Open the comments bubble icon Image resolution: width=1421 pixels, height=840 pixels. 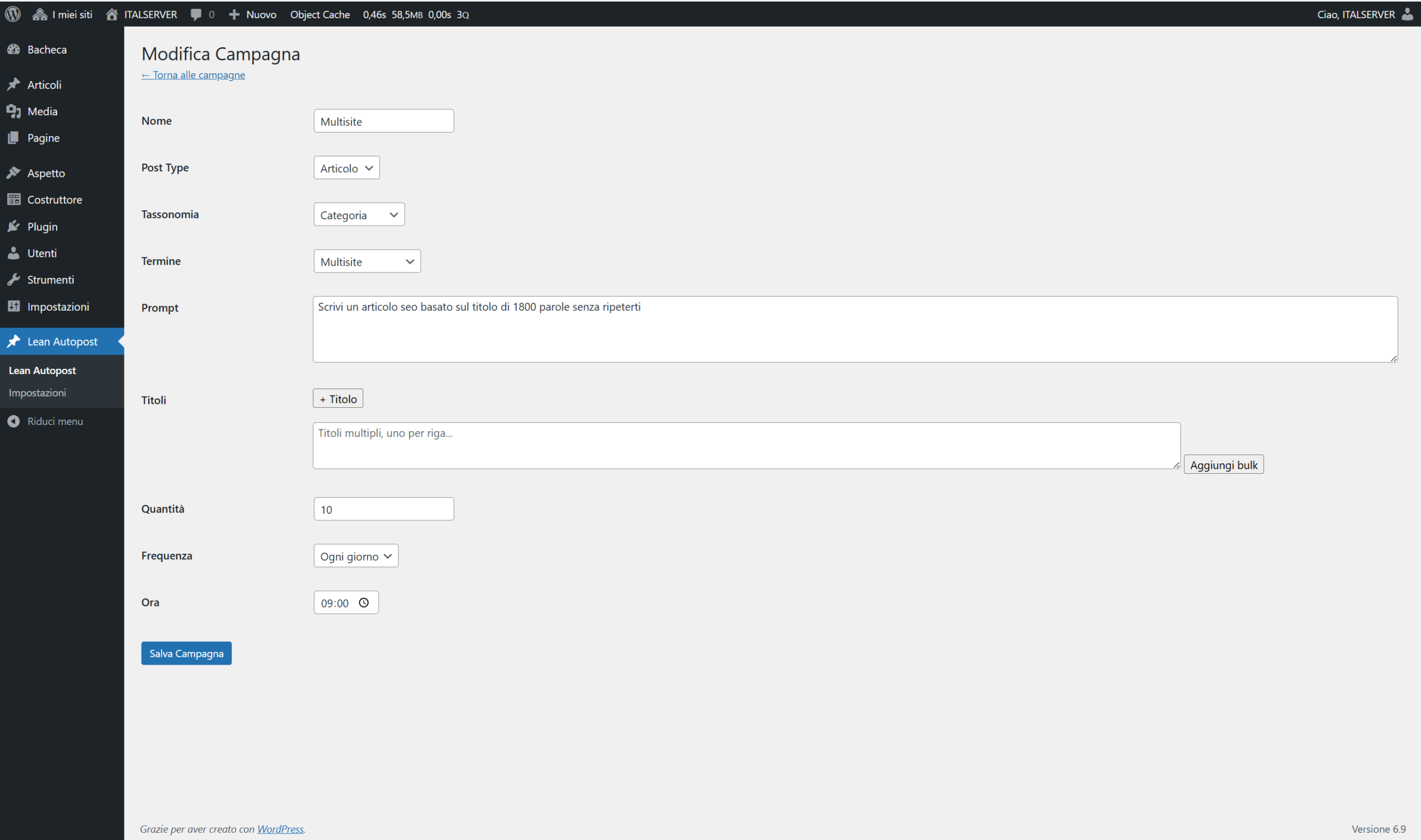click(196, 15)
